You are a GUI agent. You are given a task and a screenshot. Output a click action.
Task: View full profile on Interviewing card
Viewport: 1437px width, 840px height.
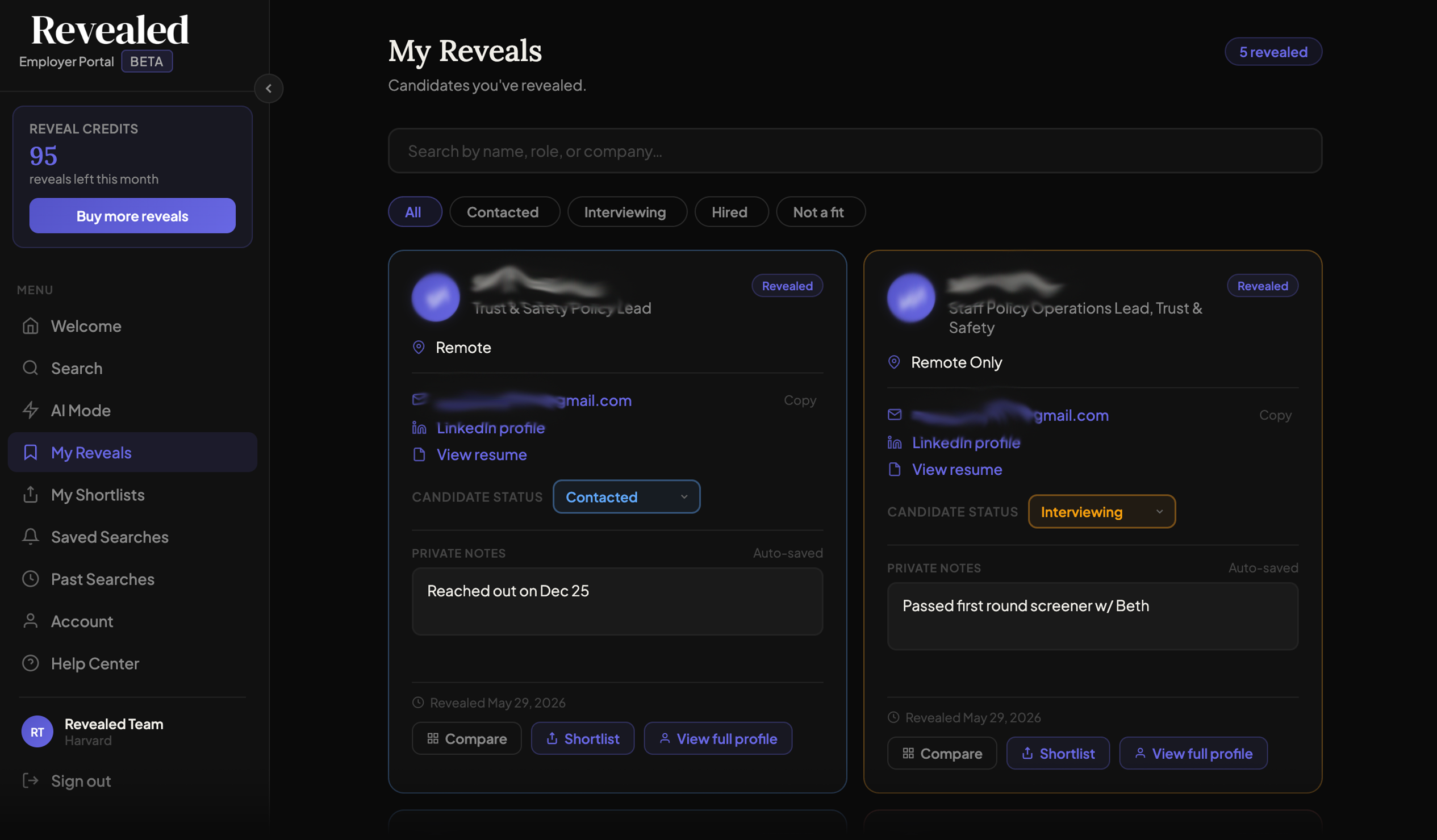pyautogui.click(x=1193, y=753)
